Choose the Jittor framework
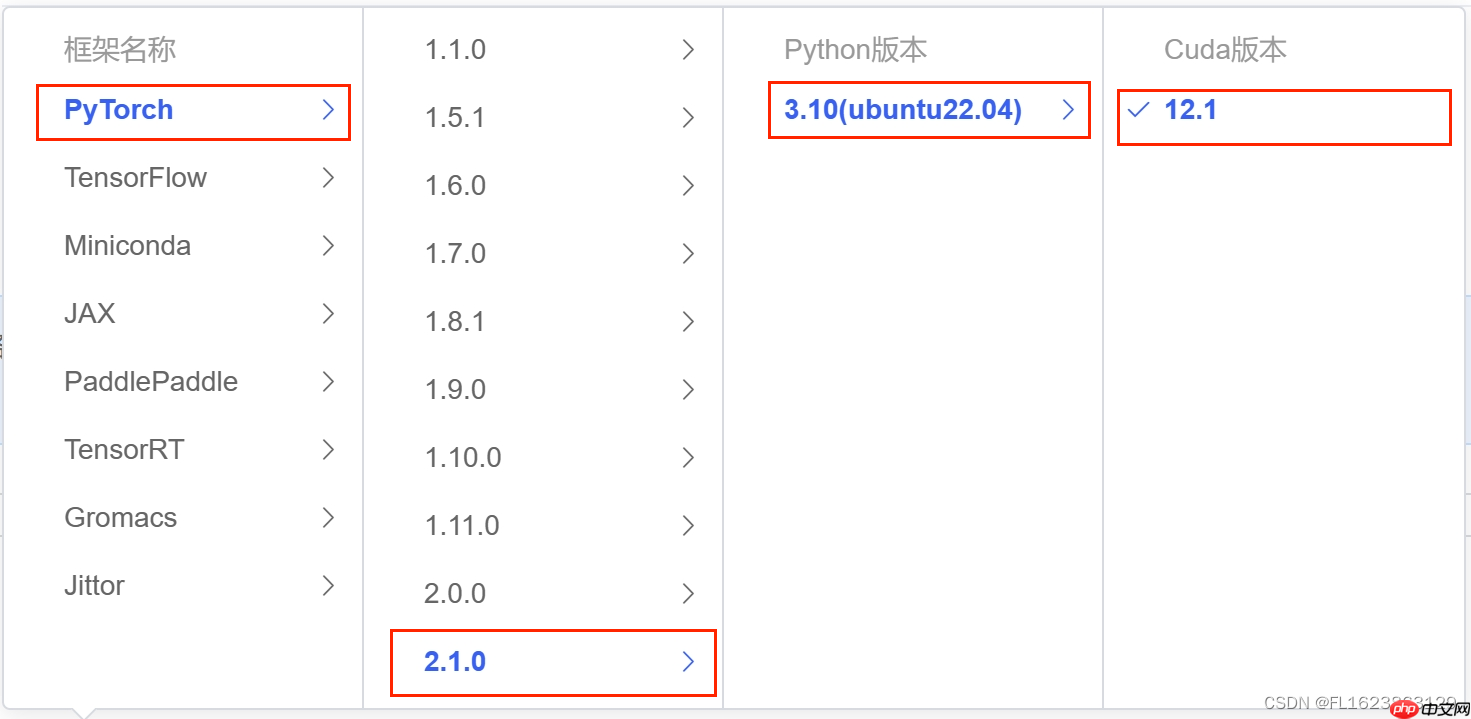 click(95, 586)
